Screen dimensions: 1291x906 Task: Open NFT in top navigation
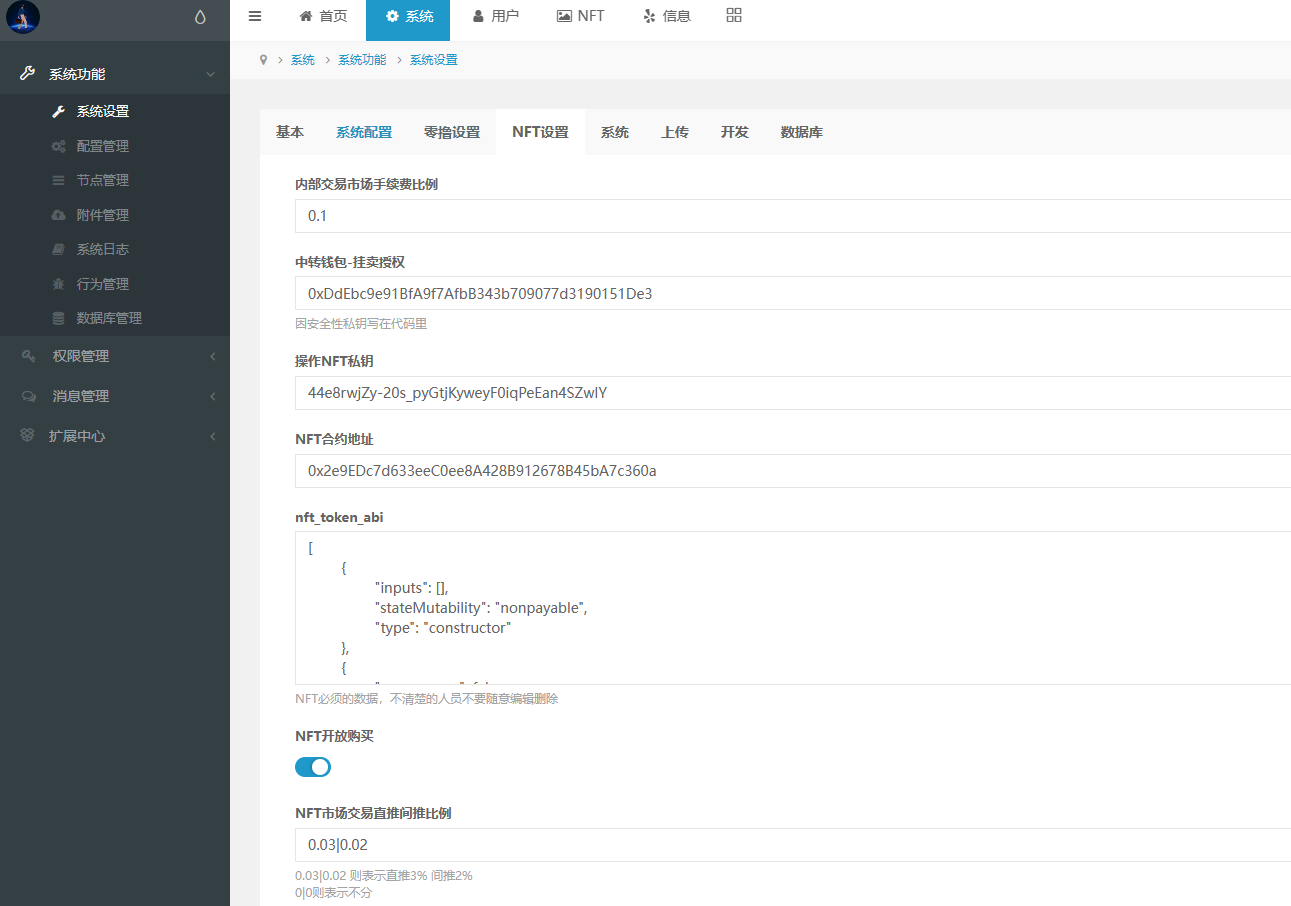tap(580, 16)
